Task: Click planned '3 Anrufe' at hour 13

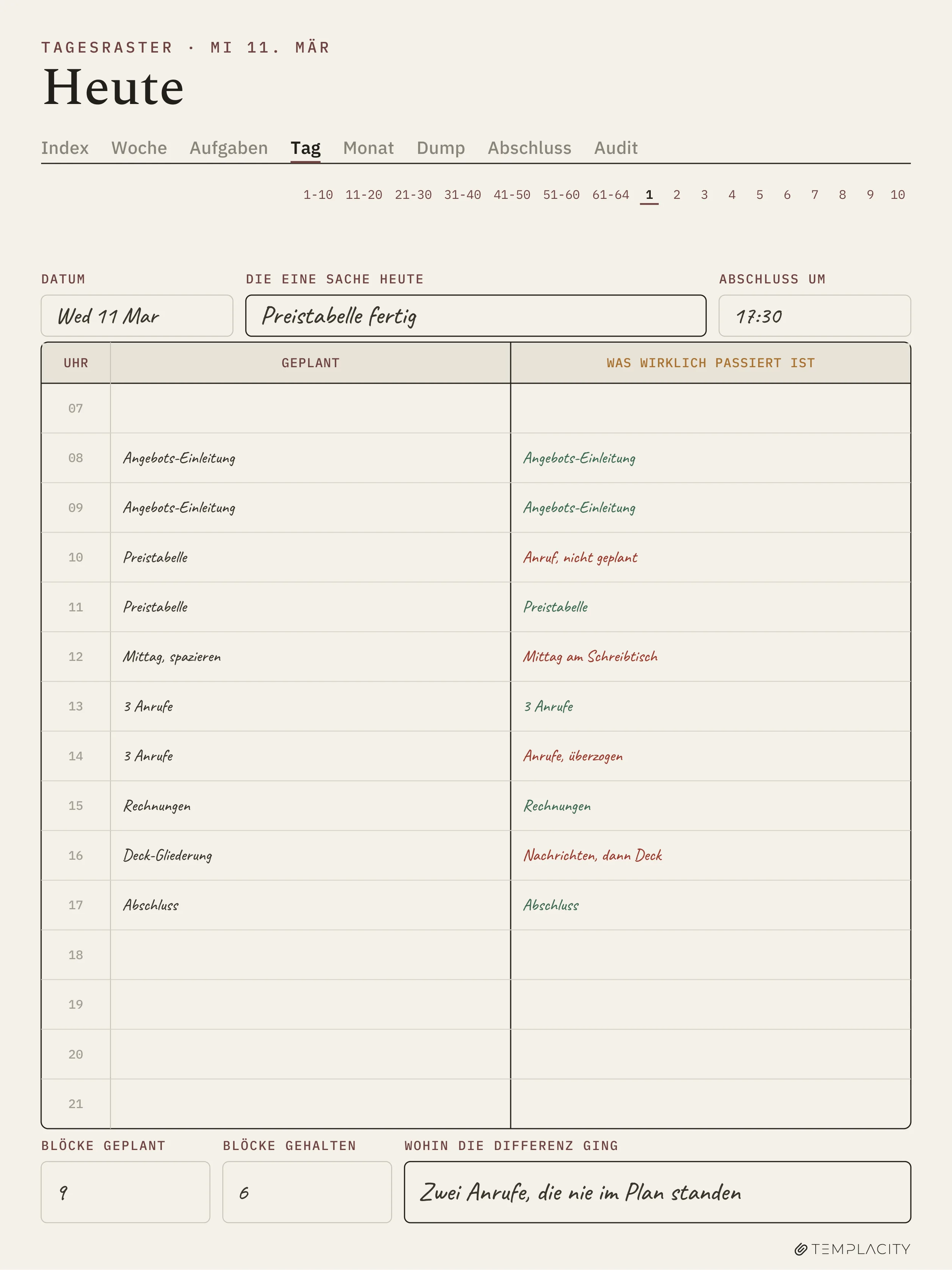Action: [x=148, y=706]
